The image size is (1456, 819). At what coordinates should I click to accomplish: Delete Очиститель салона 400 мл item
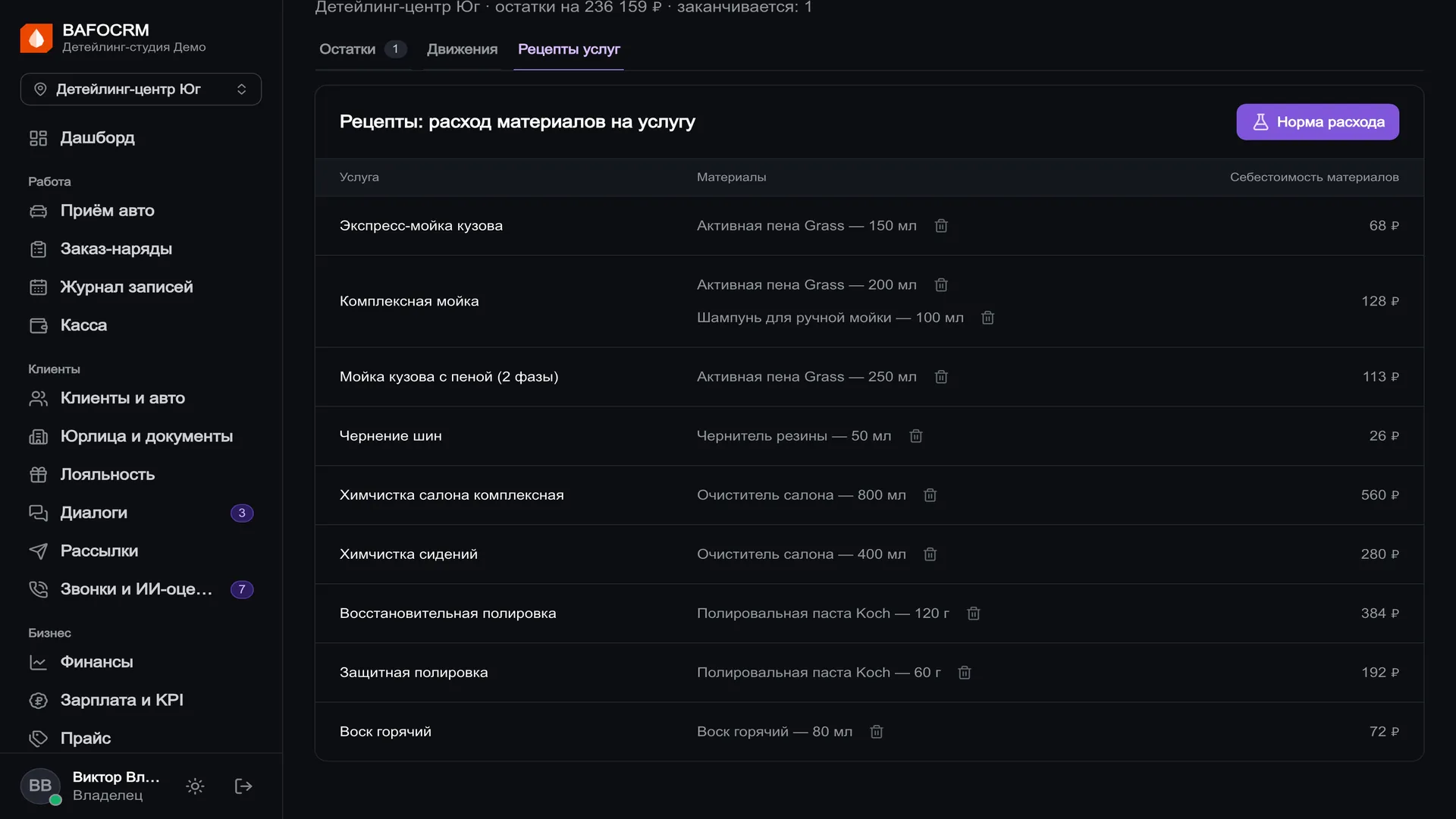point(930,554)
